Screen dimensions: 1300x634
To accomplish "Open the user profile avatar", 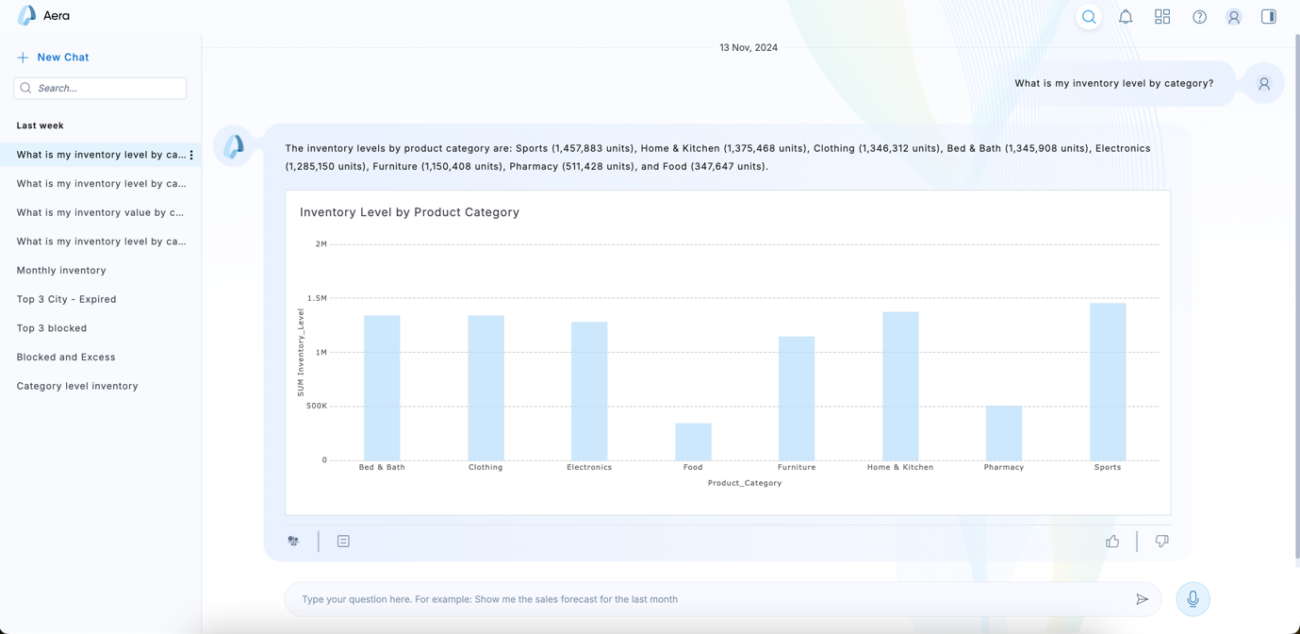I will [x=1233, y=16].
